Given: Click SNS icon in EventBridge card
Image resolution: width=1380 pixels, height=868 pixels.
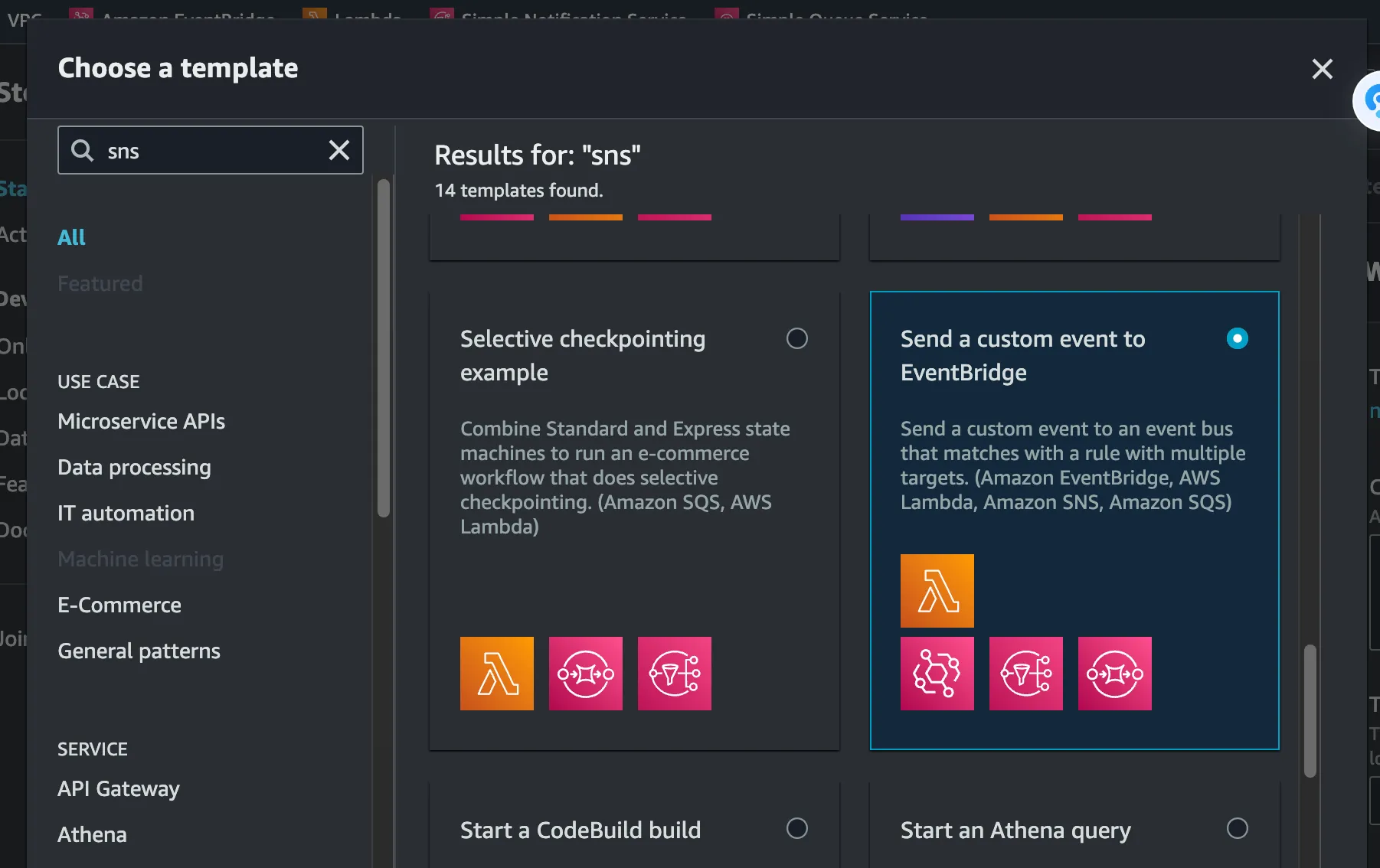Looking at the screenshot, I should click(x=1025, y=674).
